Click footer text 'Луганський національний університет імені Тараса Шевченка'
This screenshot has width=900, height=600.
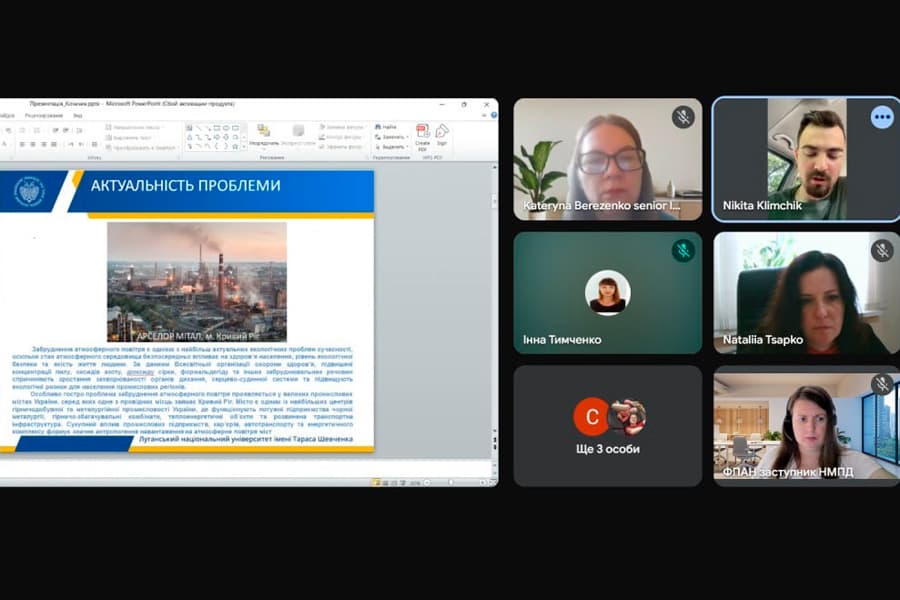(246, 439)
